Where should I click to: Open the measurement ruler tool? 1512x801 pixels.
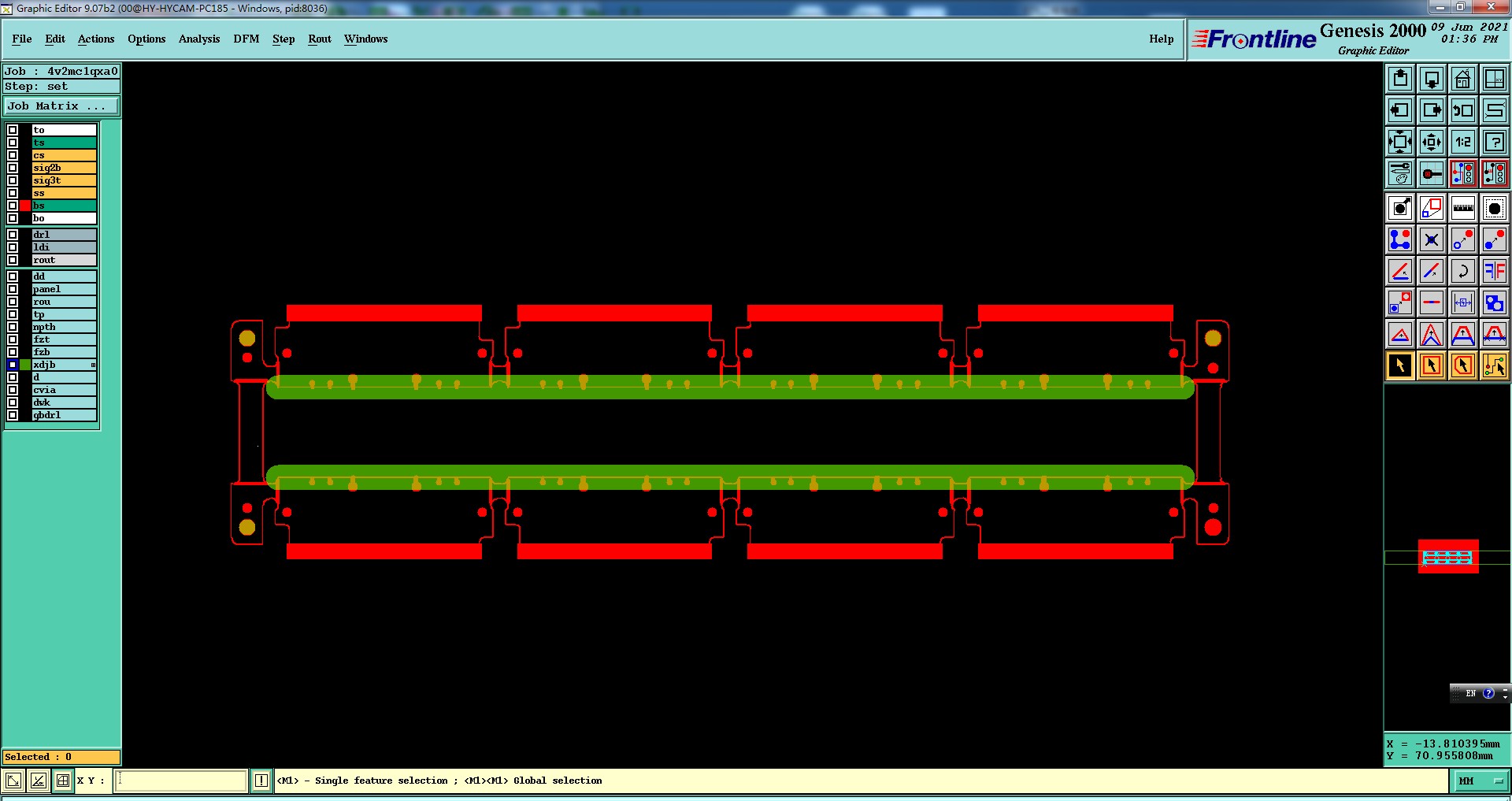[1462, 208]
